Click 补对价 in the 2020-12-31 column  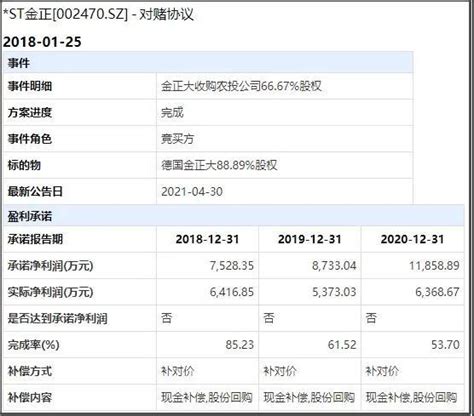point(382,371)
